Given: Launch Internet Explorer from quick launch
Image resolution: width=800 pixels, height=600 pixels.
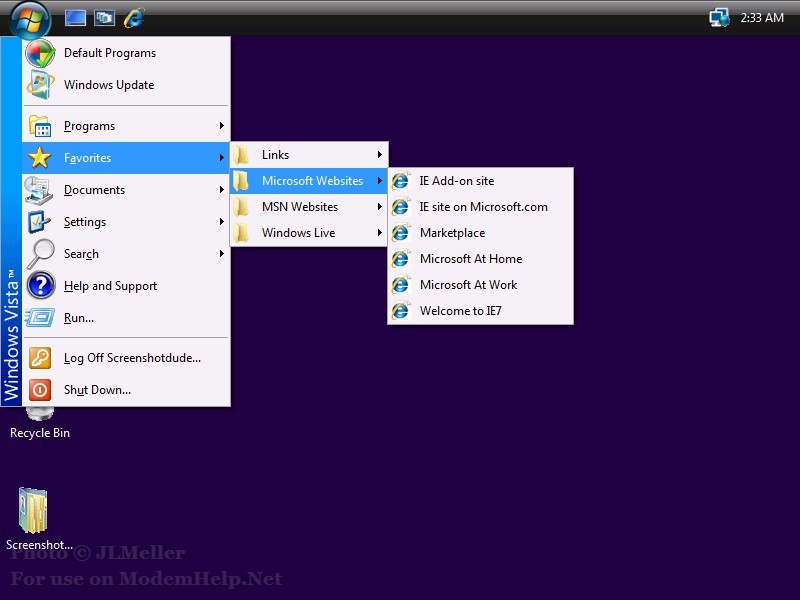Looking at the screenshot, I should pos(134,18).
